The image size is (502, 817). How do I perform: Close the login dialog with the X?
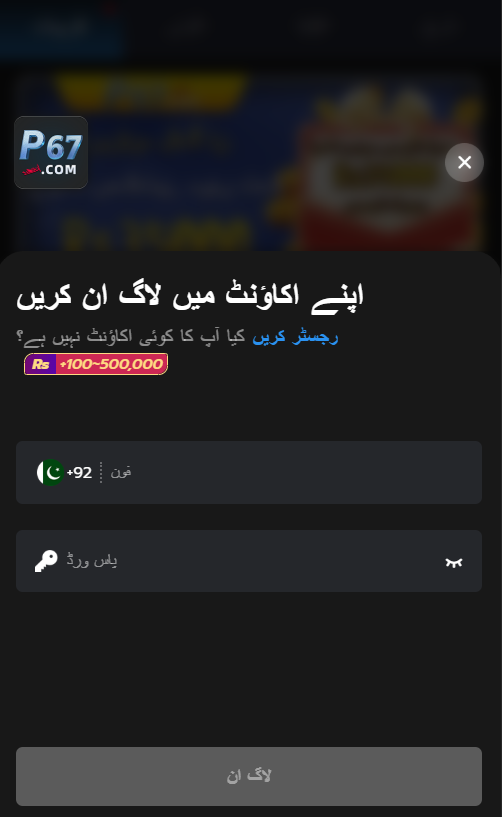tap(464, 163)
